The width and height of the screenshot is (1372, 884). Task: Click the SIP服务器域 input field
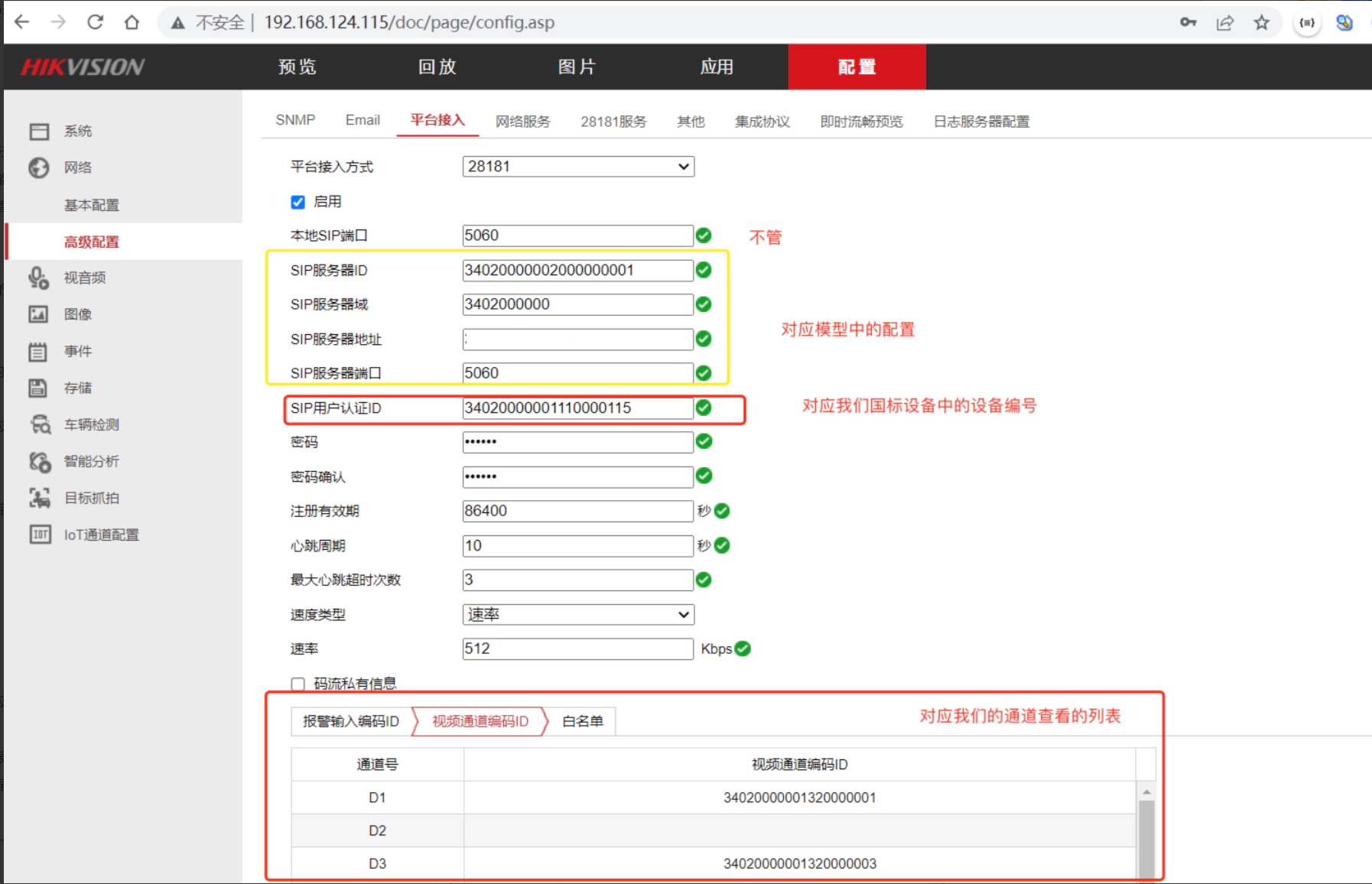(578, 304)
